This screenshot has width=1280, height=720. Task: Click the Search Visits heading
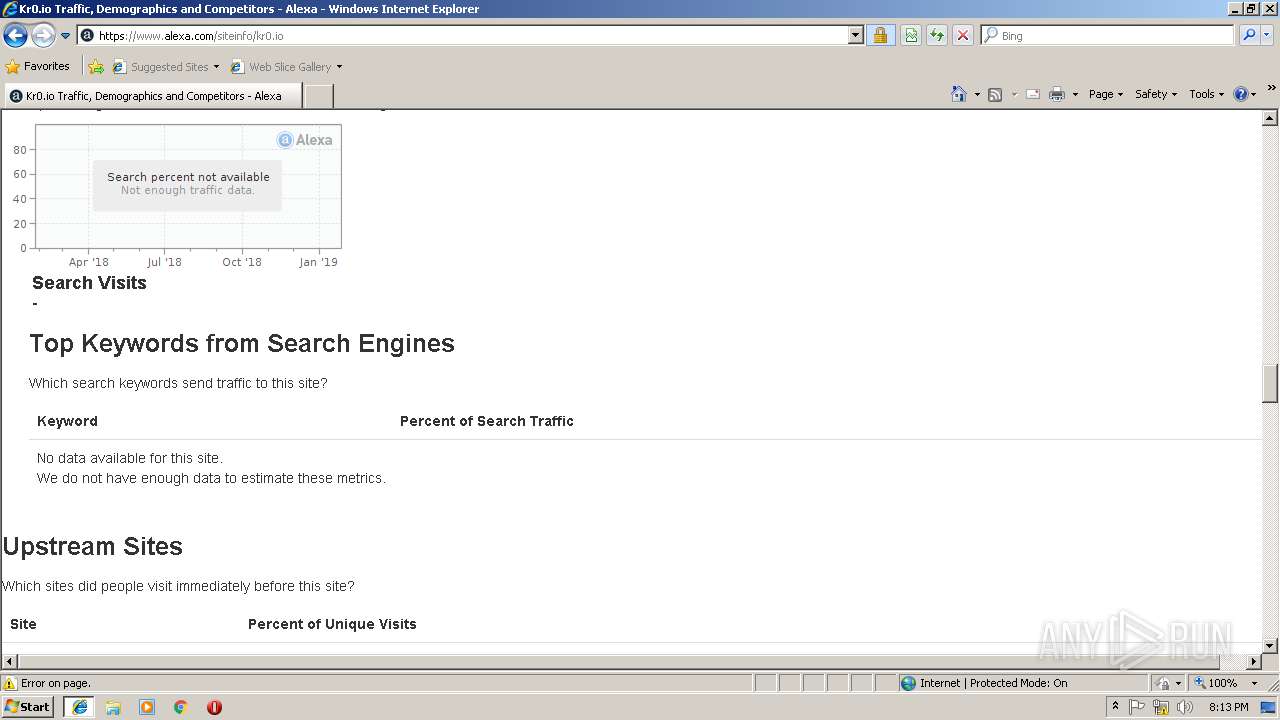(x=89, y=283)
